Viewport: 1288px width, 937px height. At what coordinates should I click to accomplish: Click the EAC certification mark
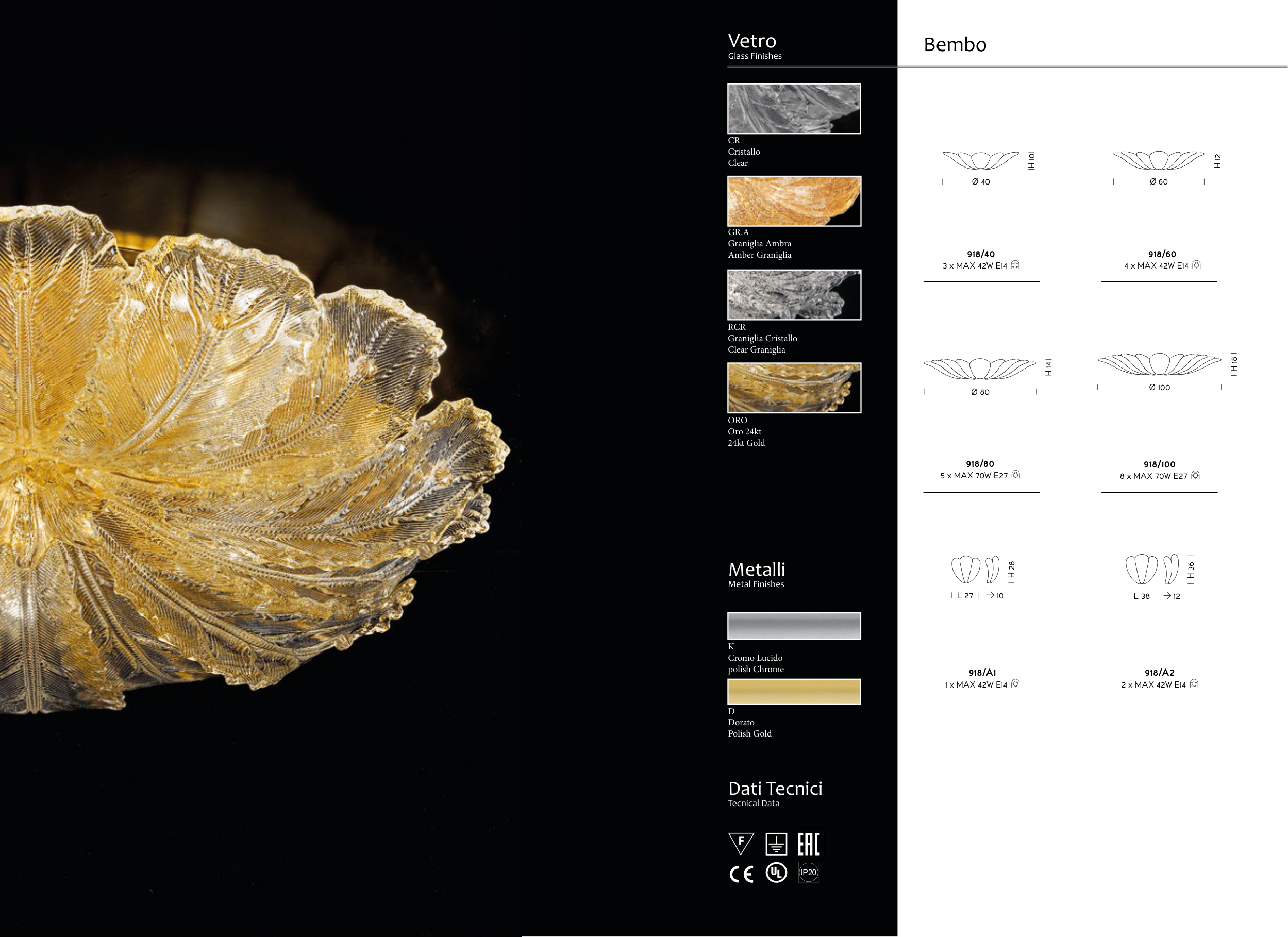[808, 844]
